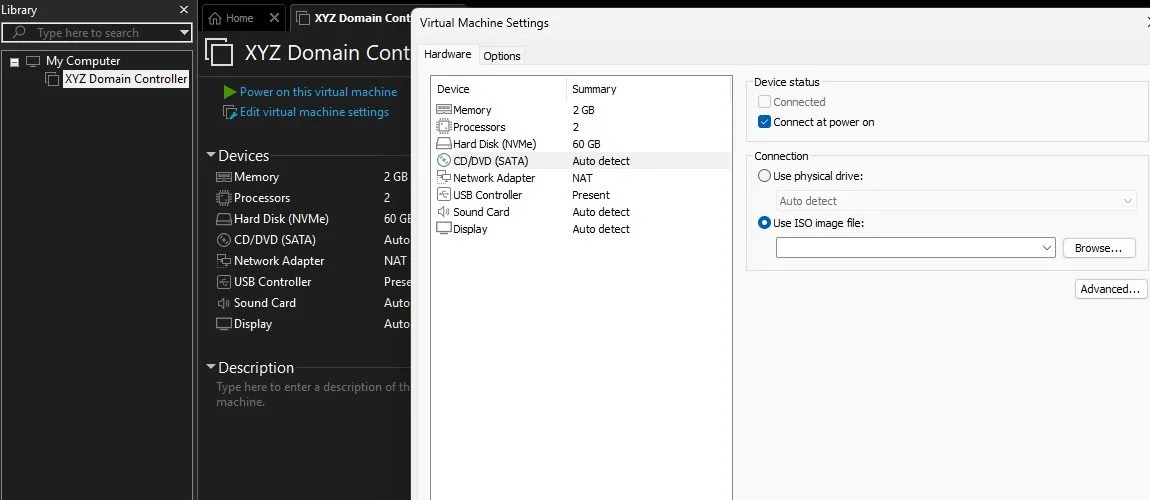Click the CD/DVD disc icon in the settings hardware list
Image resolution: width=1150 pixels, height=500 pixels.
click(444, 161)
